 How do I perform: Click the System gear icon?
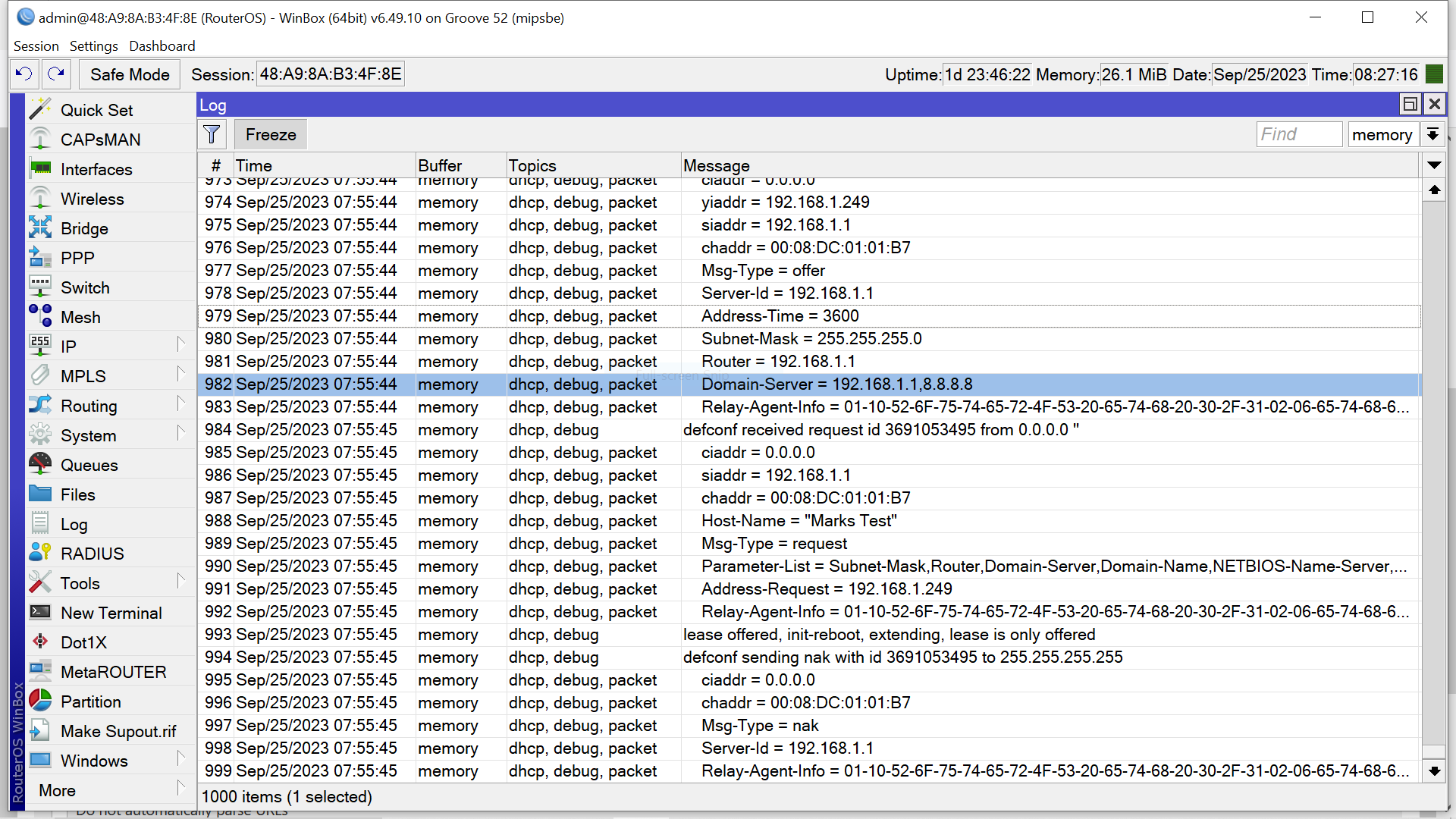(40, 435)
